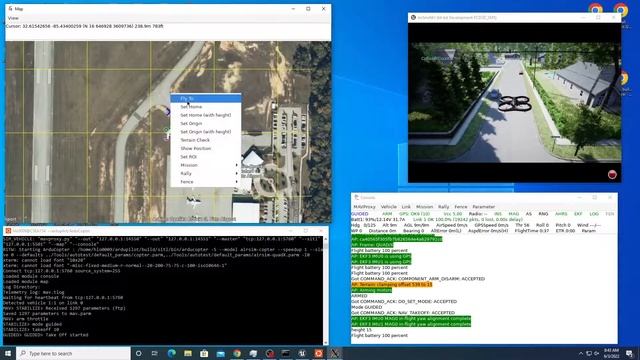Launch Microsoft Edge from taskbar
Screen dimensions: 640x360
pos(171,353)
